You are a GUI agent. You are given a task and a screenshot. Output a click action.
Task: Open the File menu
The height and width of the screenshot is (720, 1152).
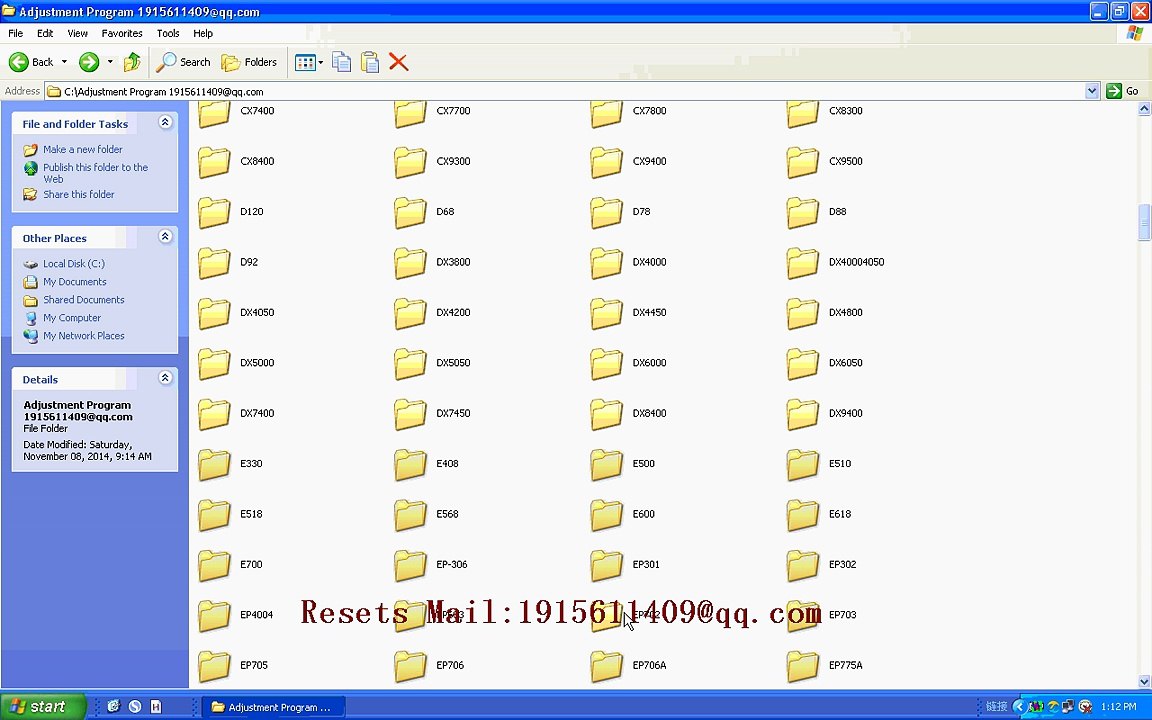pyautogui.click(x=15, y=33)
